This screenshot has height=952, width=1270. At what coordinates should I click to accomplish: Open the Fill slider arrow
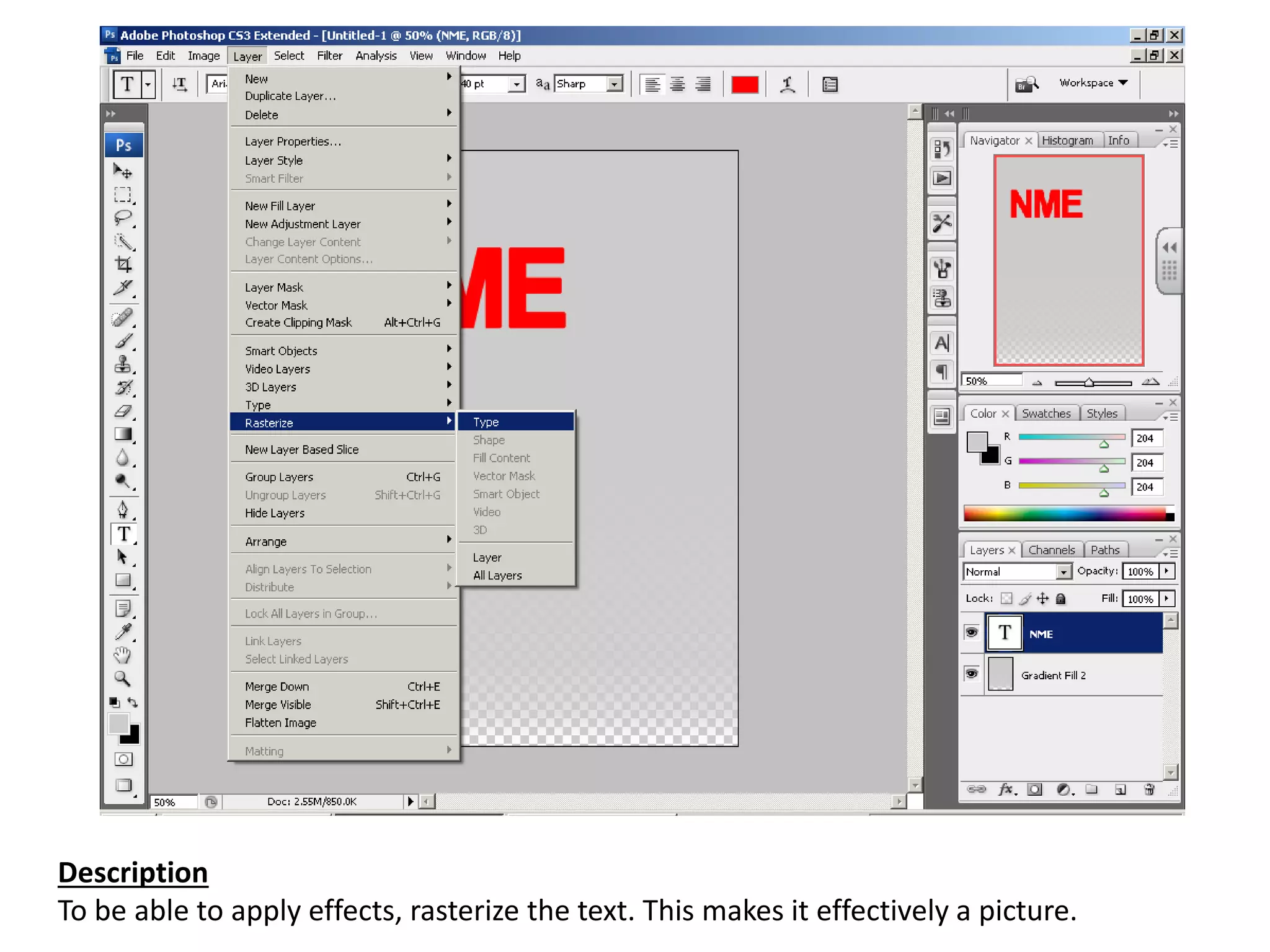point(1166,598)
